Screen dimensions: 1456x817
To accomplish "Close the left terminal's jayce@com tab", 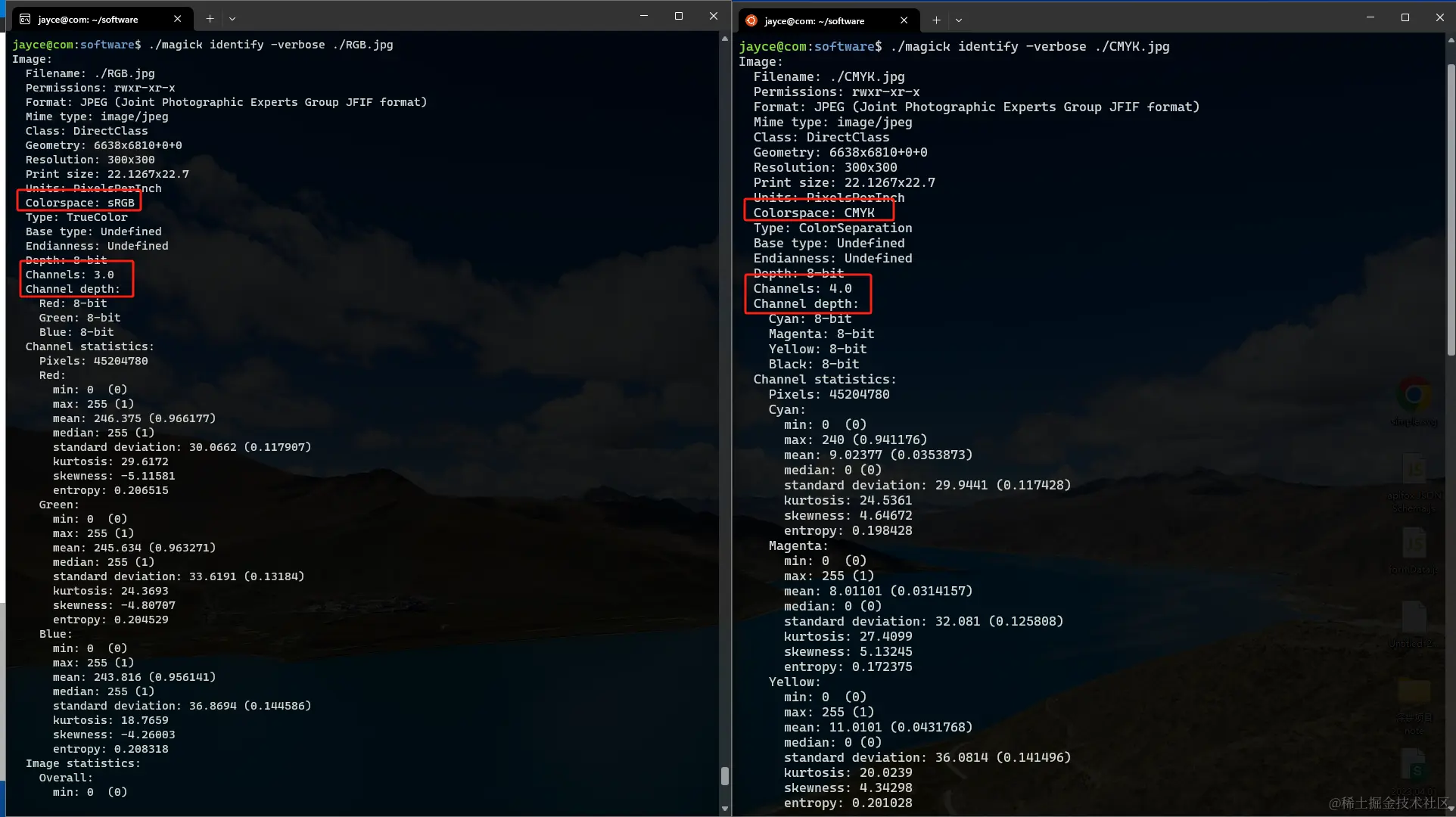I will coord(177,19).
